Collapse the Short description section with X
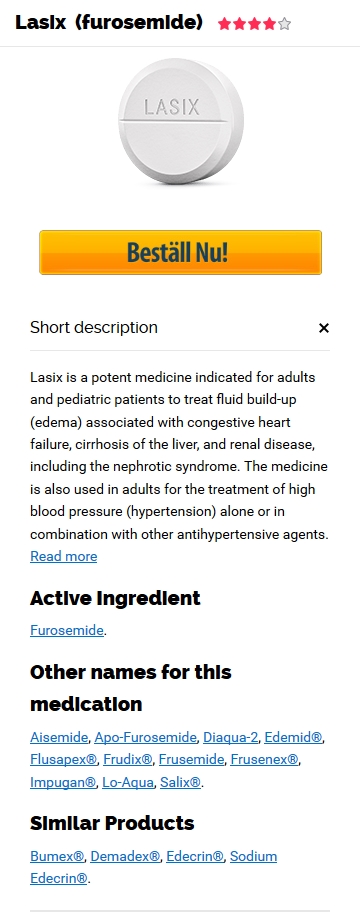 pyautogui.click(x=324, y=328)
